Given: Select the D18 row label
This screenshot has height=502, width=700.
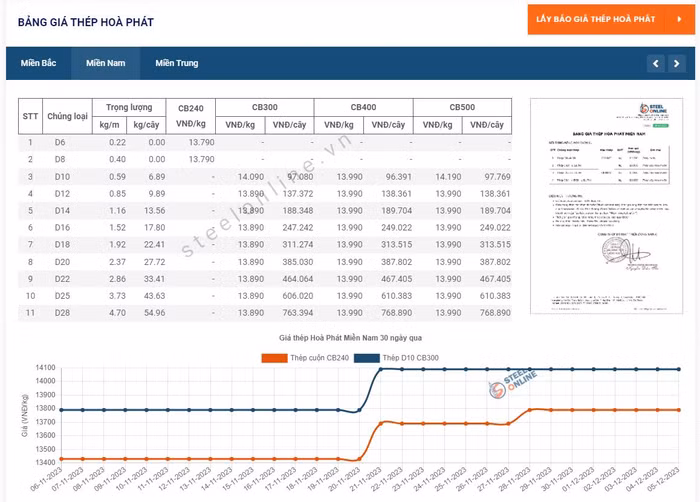Looking at the screenshot, I should 62,245.
